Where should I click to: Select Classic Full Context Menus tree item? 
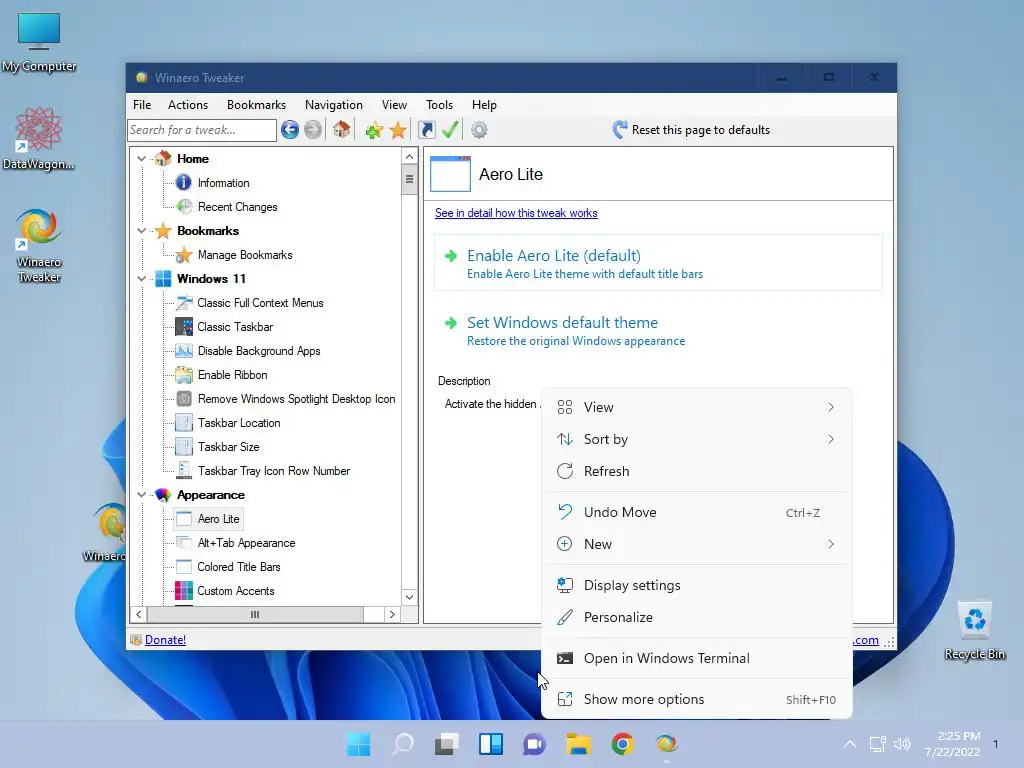pyautogui.click(x=260, y=303)
